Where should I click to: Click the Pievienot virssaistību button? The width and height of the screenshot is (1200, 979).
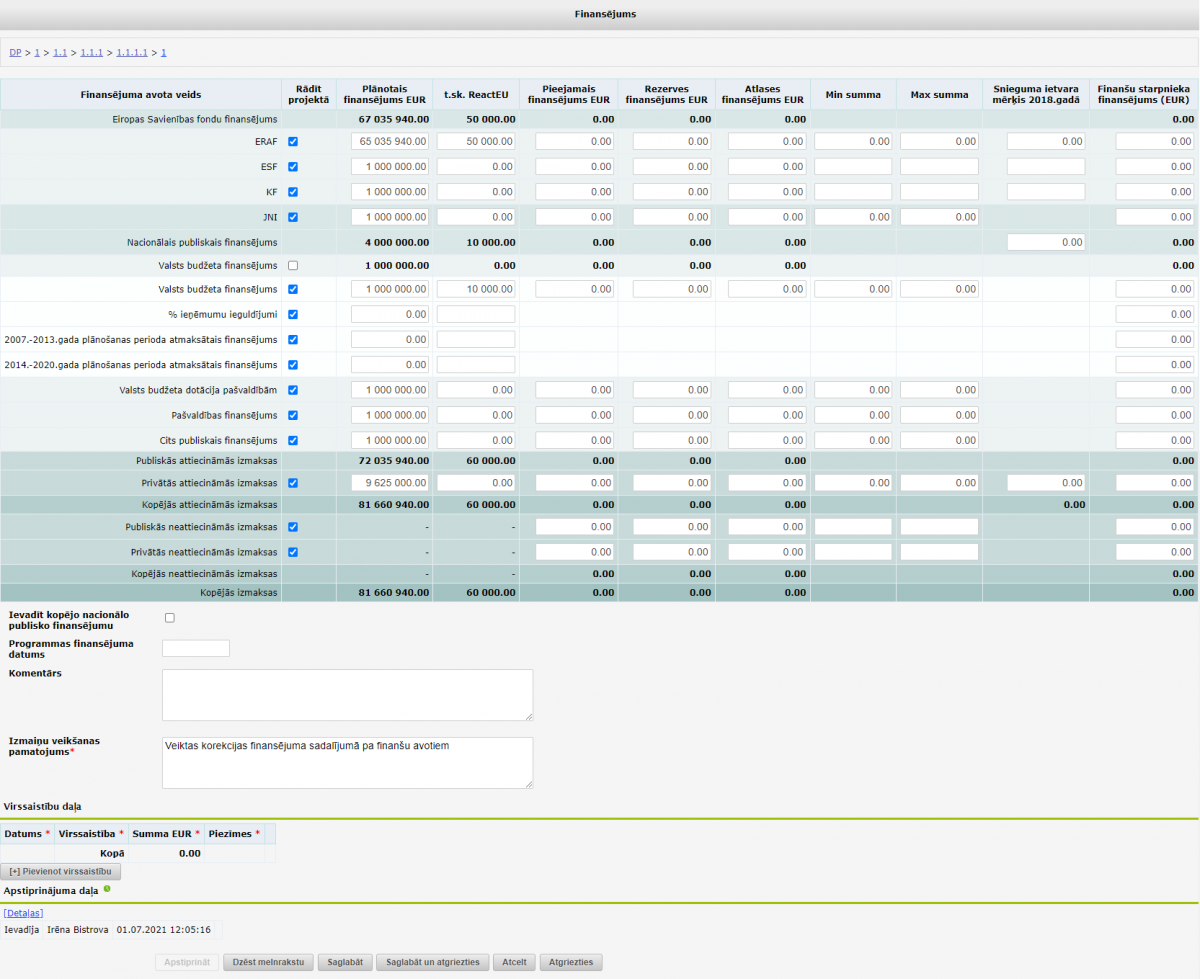point(61,872)
